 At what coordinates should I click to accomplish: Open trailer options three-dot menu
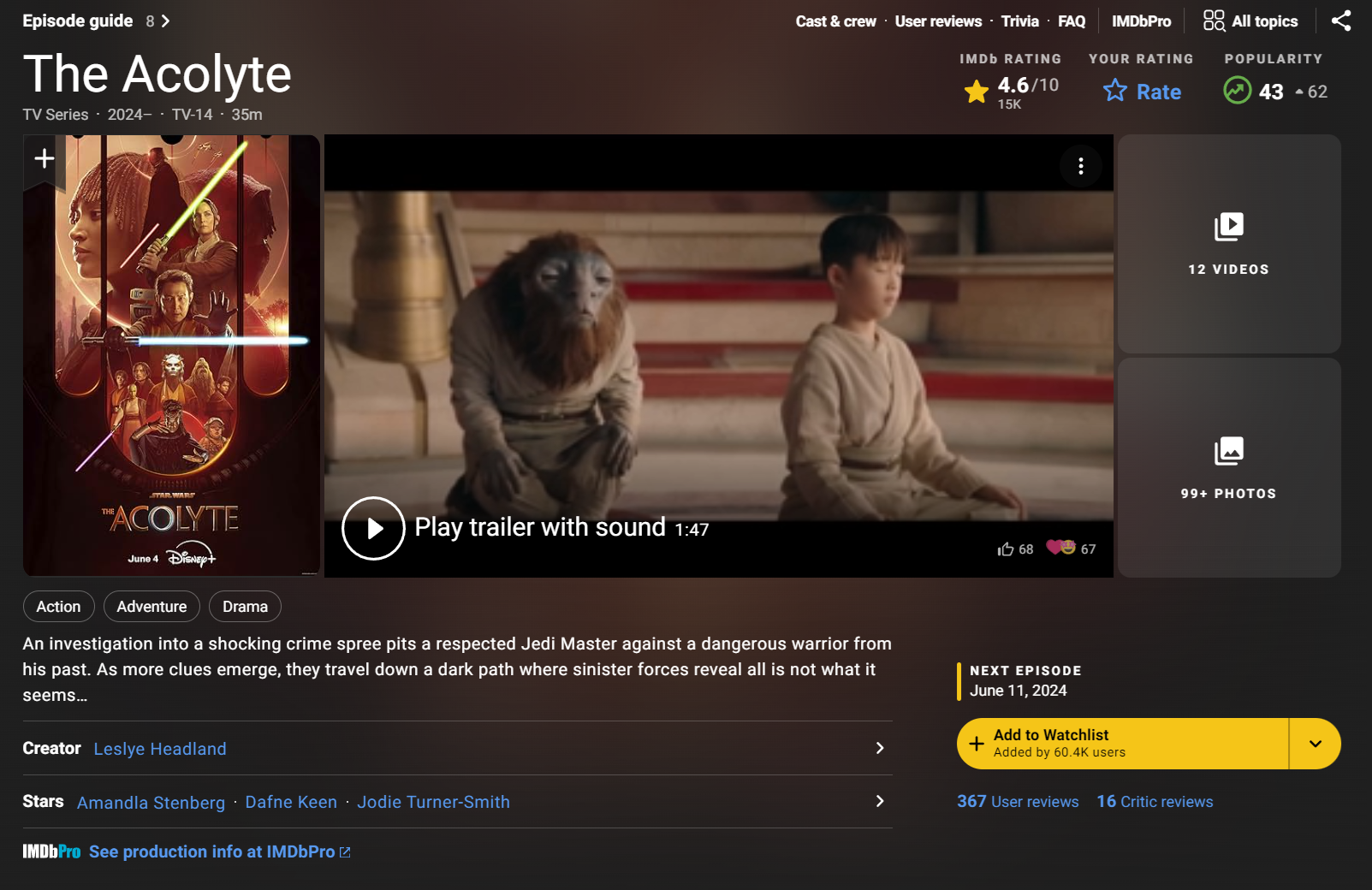[x=1081, y=166]
